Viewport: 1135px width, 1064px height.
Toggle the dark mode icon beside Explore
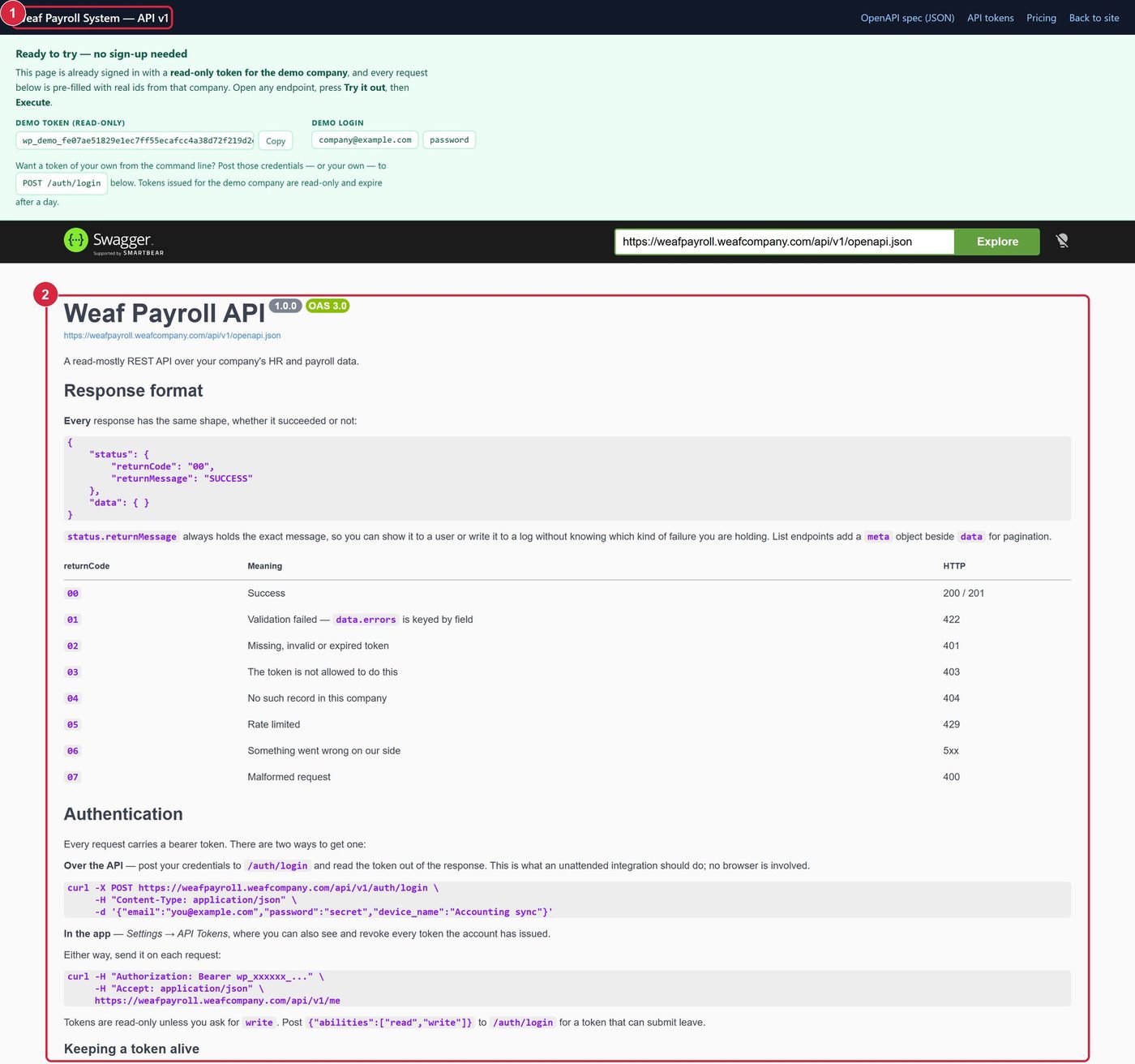coord(1062,241)
